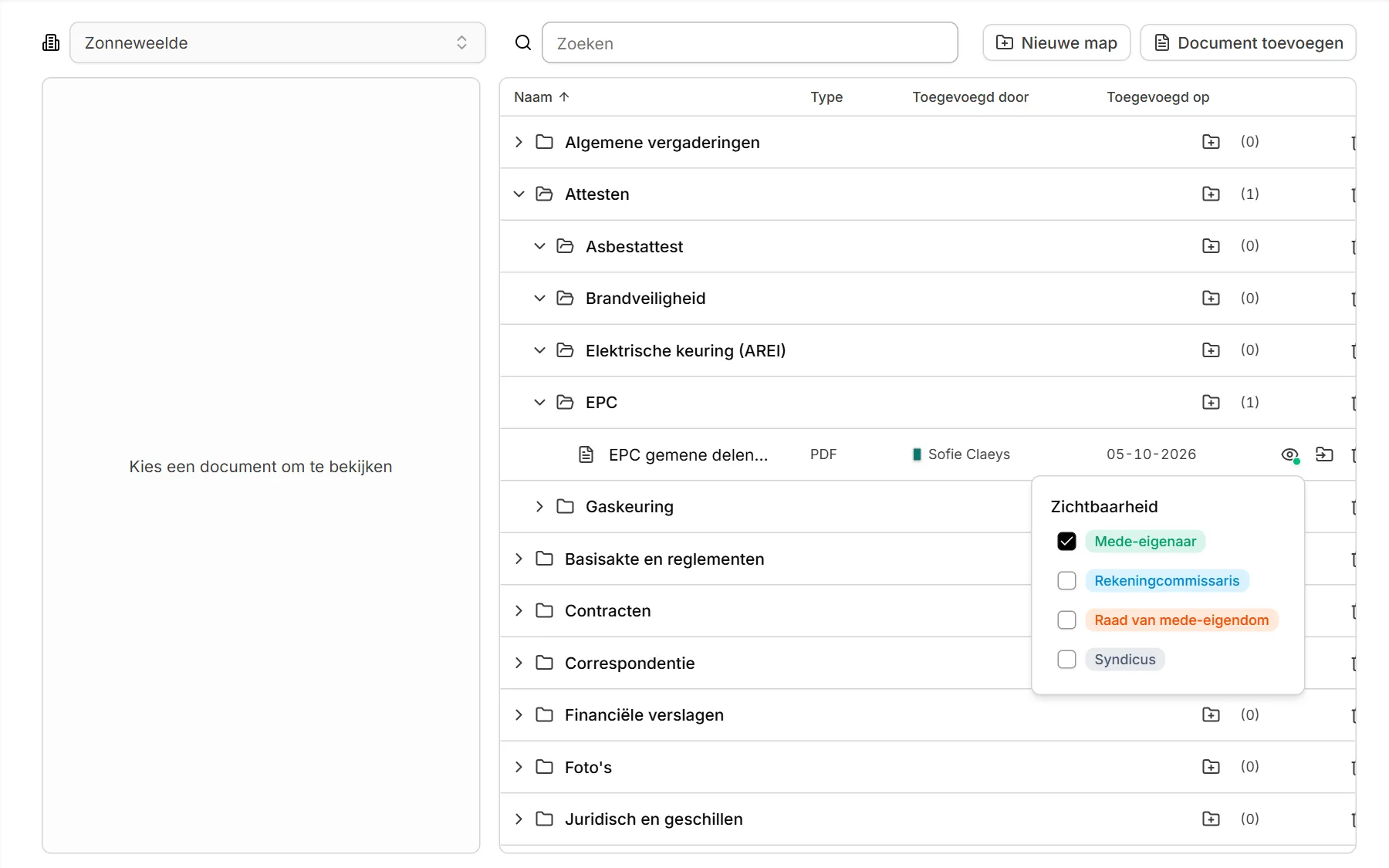Click the building icon beside Zonneweelde
This screenshot has height=868, width=1389.
(x=51, y=42)
